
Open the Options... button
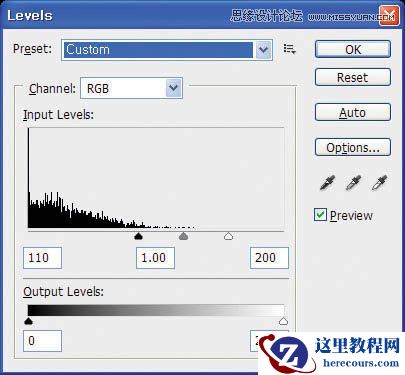353,147
